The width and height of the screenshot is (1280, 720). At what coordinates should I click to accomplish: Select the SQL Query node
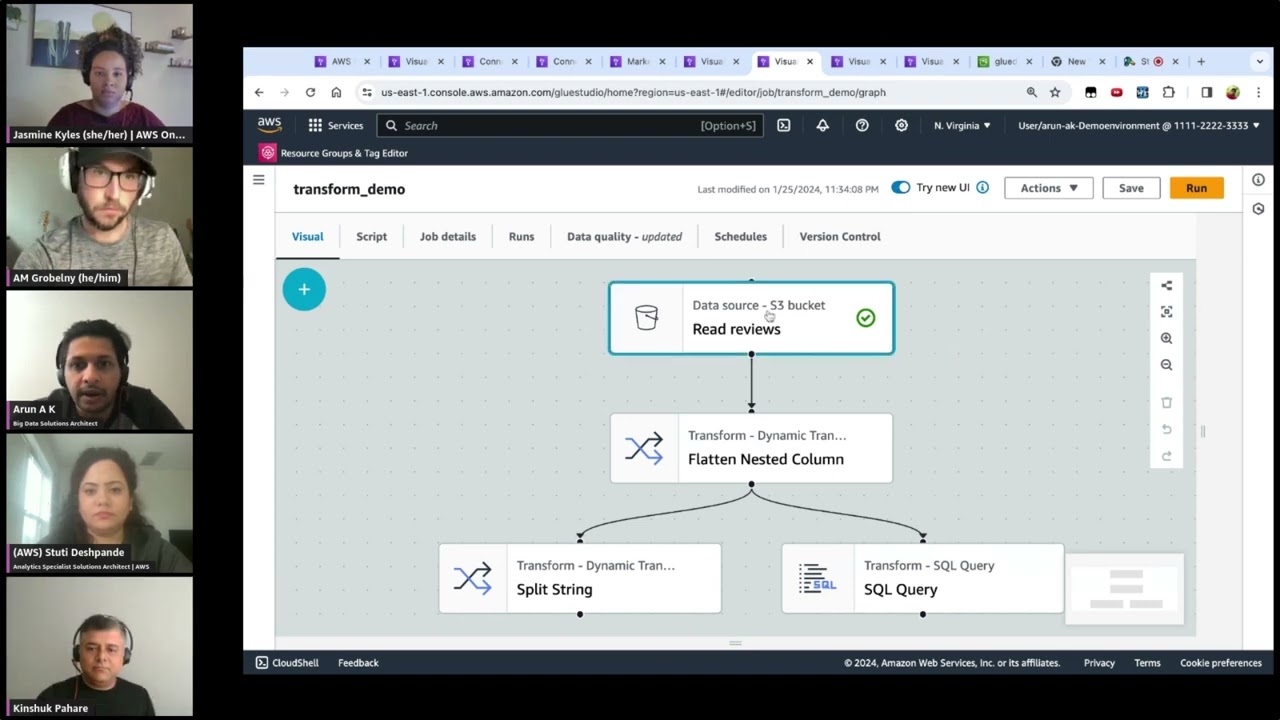pos(922,578)
